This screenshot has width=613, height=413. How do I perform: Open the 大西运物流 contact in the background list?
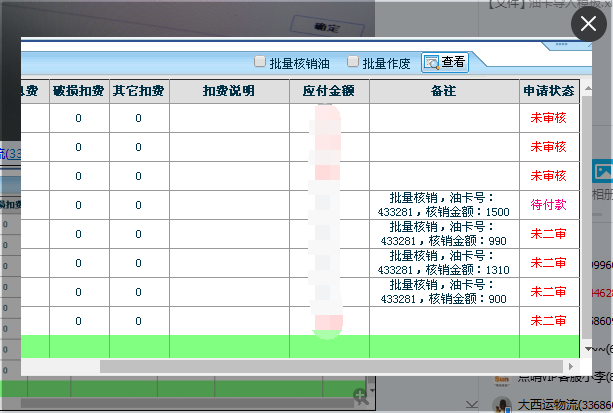pos(564,405)
